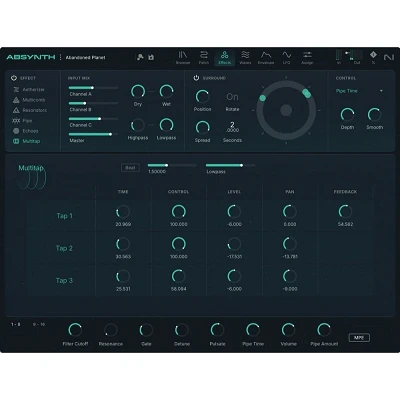Click the Tap 1 Control knob
Screen dimensions: 400x400
click(x=179, y=212)
